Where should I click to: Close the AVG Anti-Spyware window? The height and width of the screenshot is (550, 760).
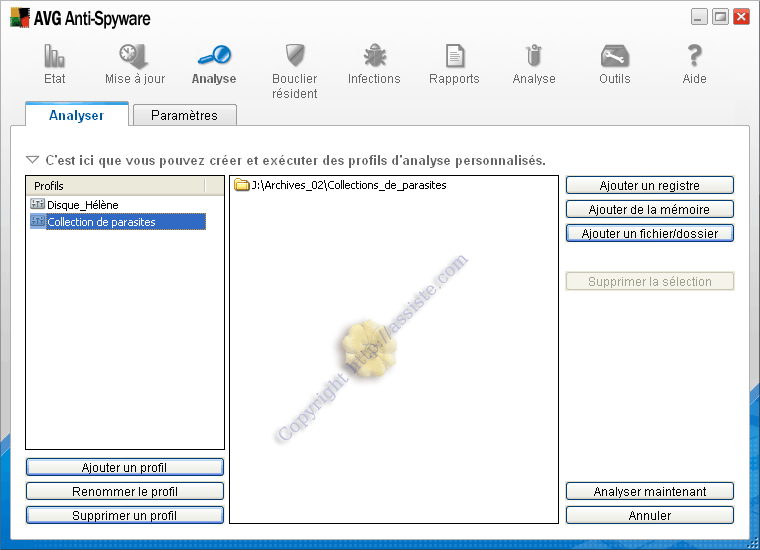pos(742,17)
